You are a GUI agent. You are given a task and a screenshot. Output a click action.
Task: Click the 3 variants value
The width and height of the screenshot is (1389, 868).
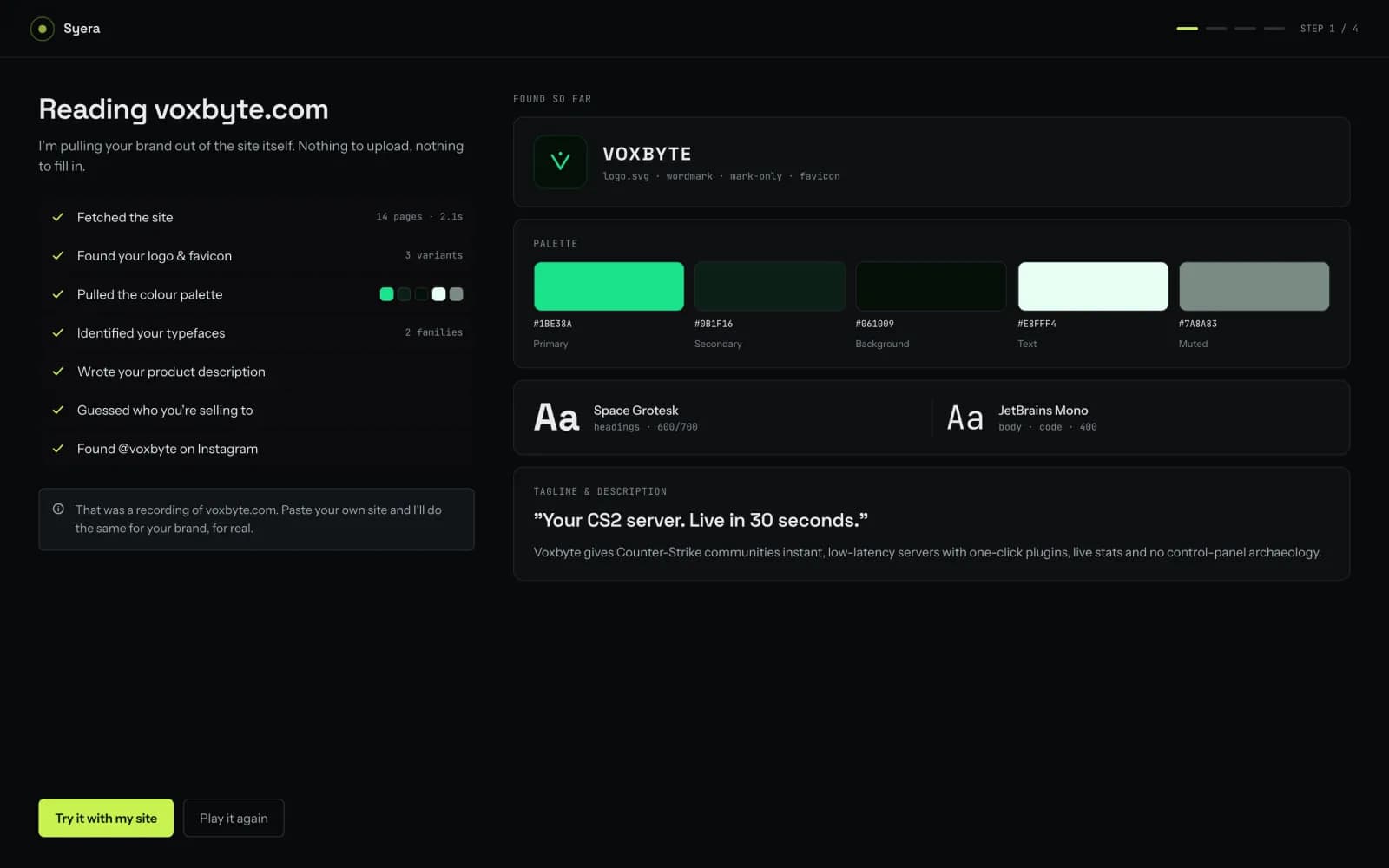point(434,255)
